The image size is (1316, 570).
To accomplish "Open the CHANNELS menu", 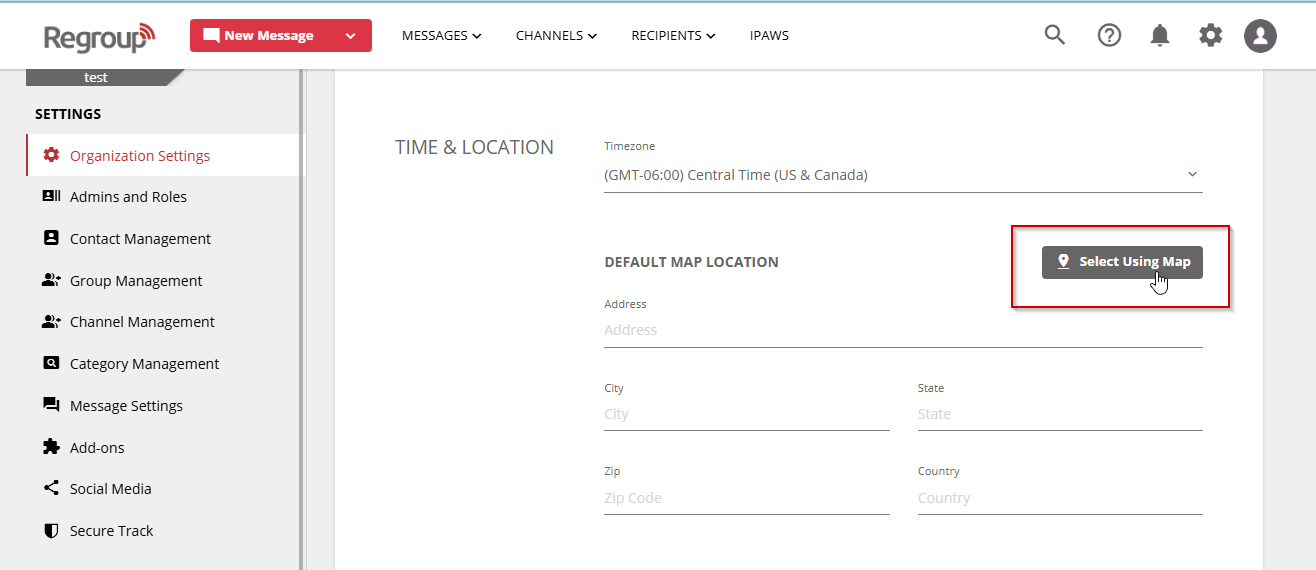I will [556, 36].
